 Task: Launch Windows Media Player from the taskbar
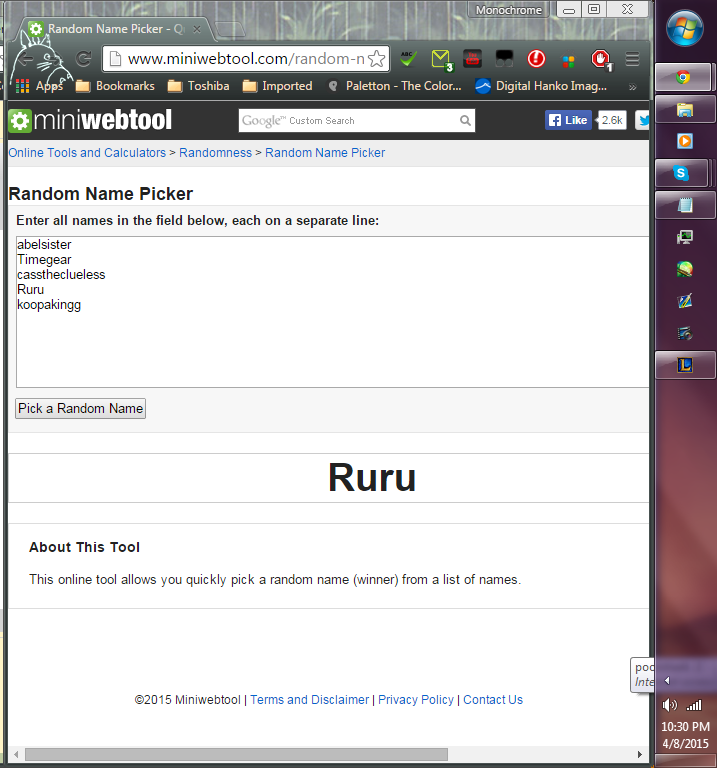pos(685,141)
